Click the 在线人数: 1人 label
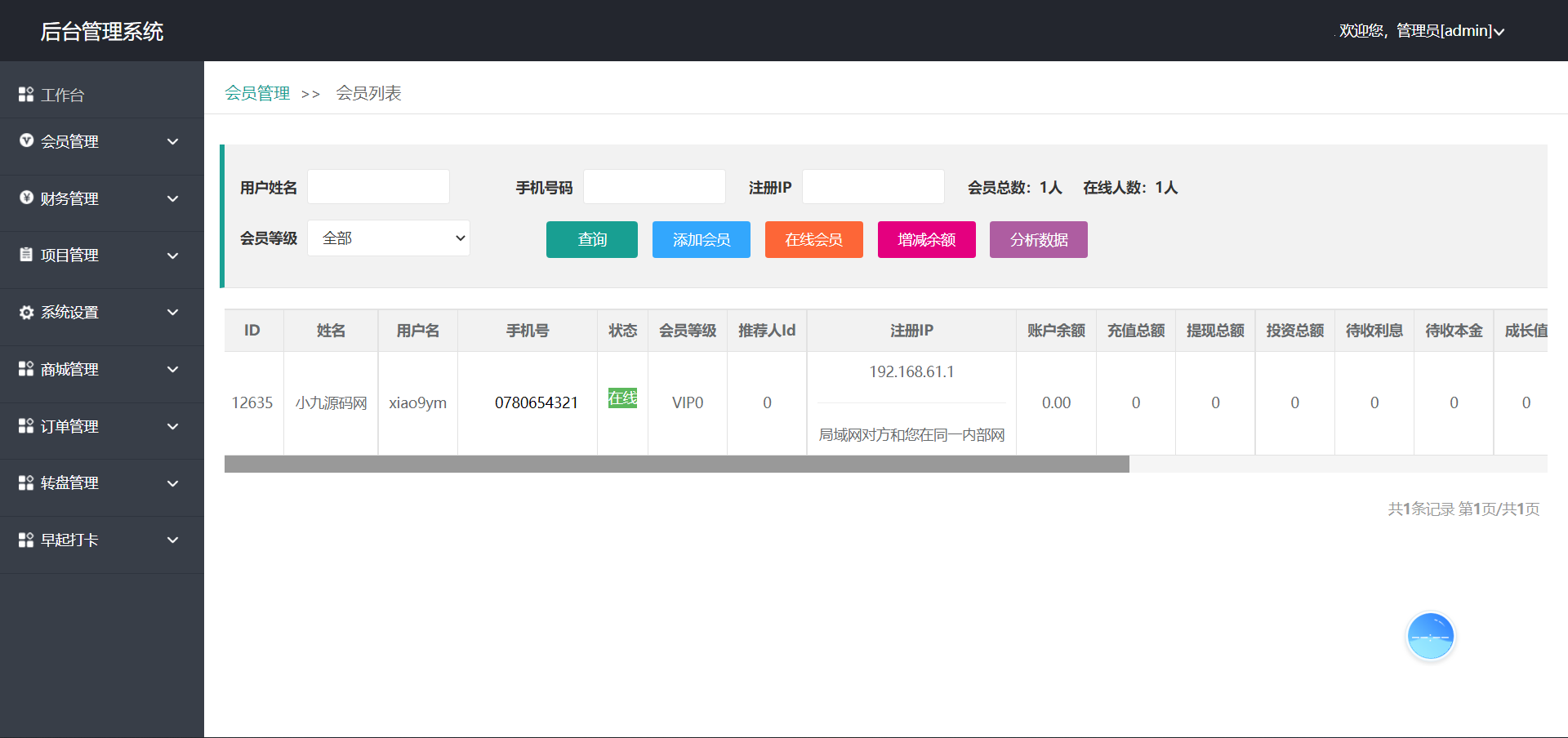The width and height of the screenshot is (1568, 738). tap(1130, 188)
